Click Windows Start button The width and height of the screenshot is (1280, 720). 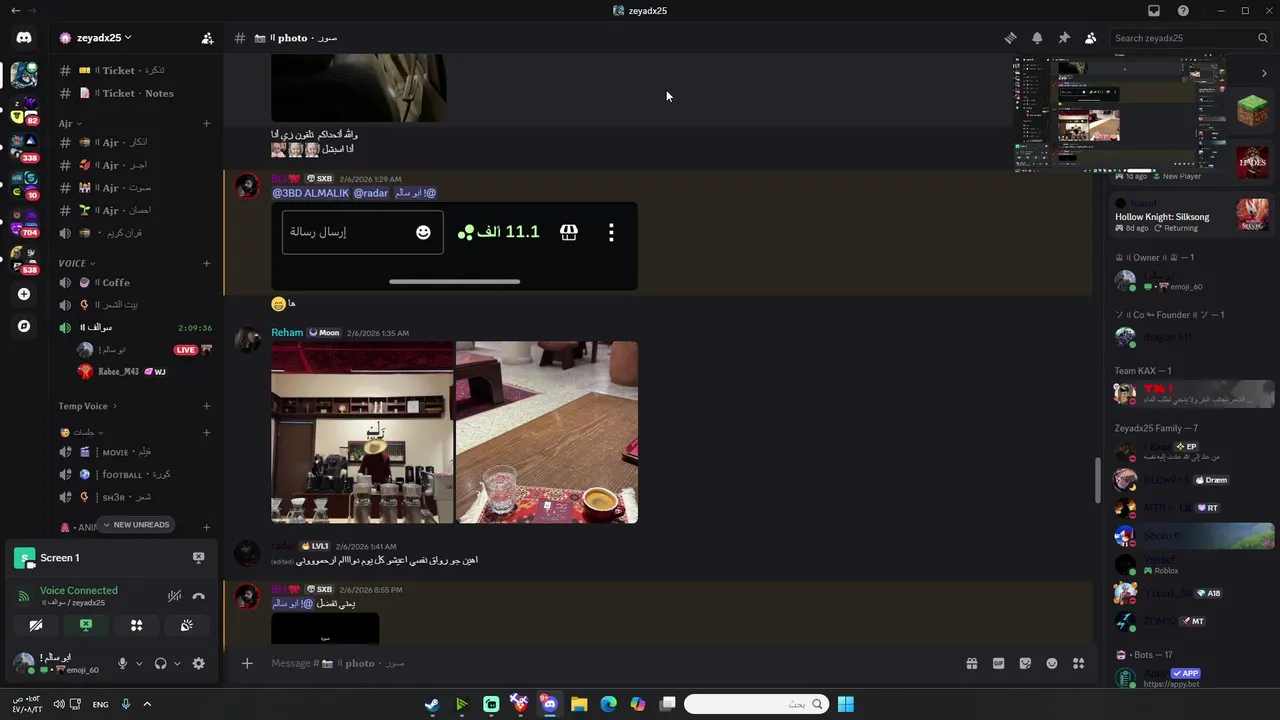pyautogui.click(x=846, y=704)
